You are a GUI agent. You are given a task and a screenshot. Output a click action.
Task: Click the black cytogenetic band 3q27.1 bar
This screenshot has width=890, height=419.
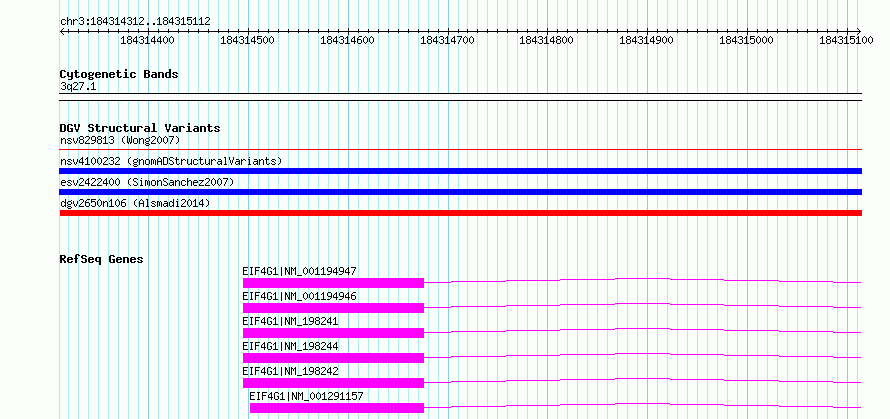461,97
